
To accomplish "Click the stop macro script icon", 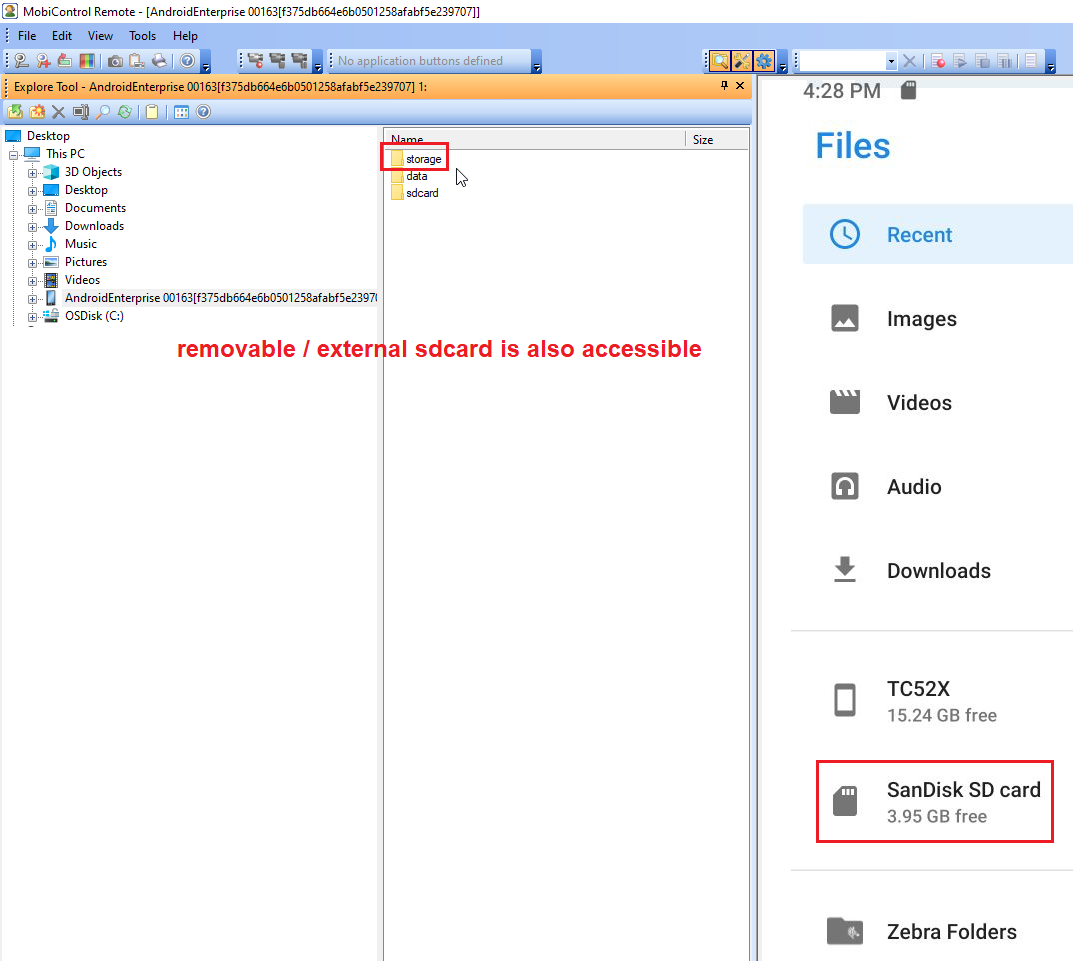I will 982,61.
